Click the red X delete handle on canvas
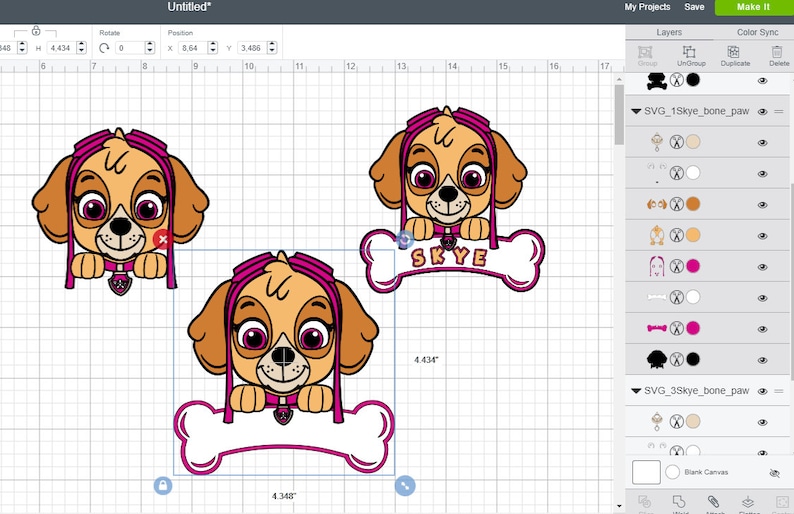 coord(163,239)
